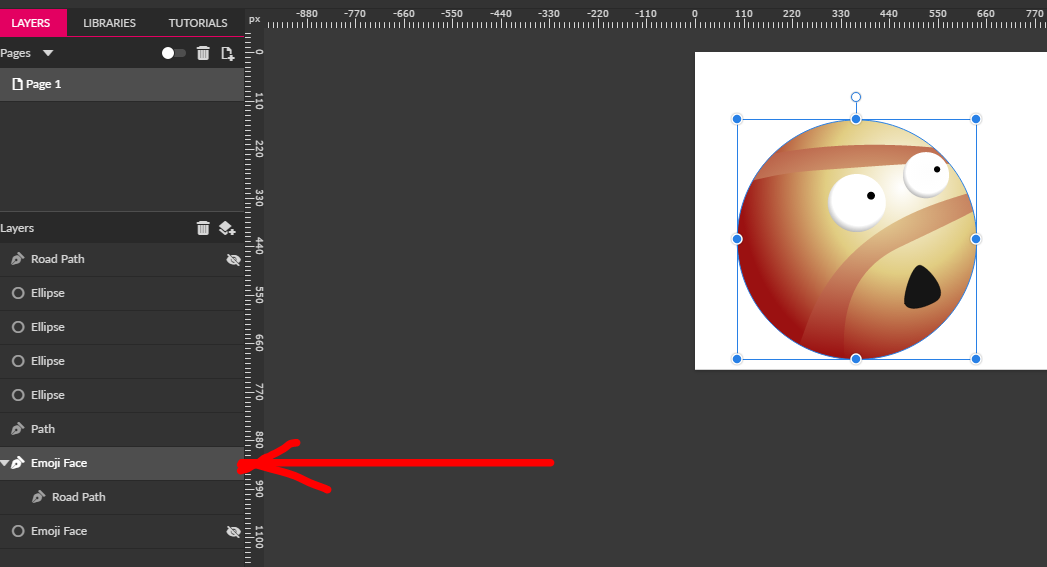Select the bottom Emoji Face ellipse layer
Screen dimensions: 1047x567
tap(122, 532)
